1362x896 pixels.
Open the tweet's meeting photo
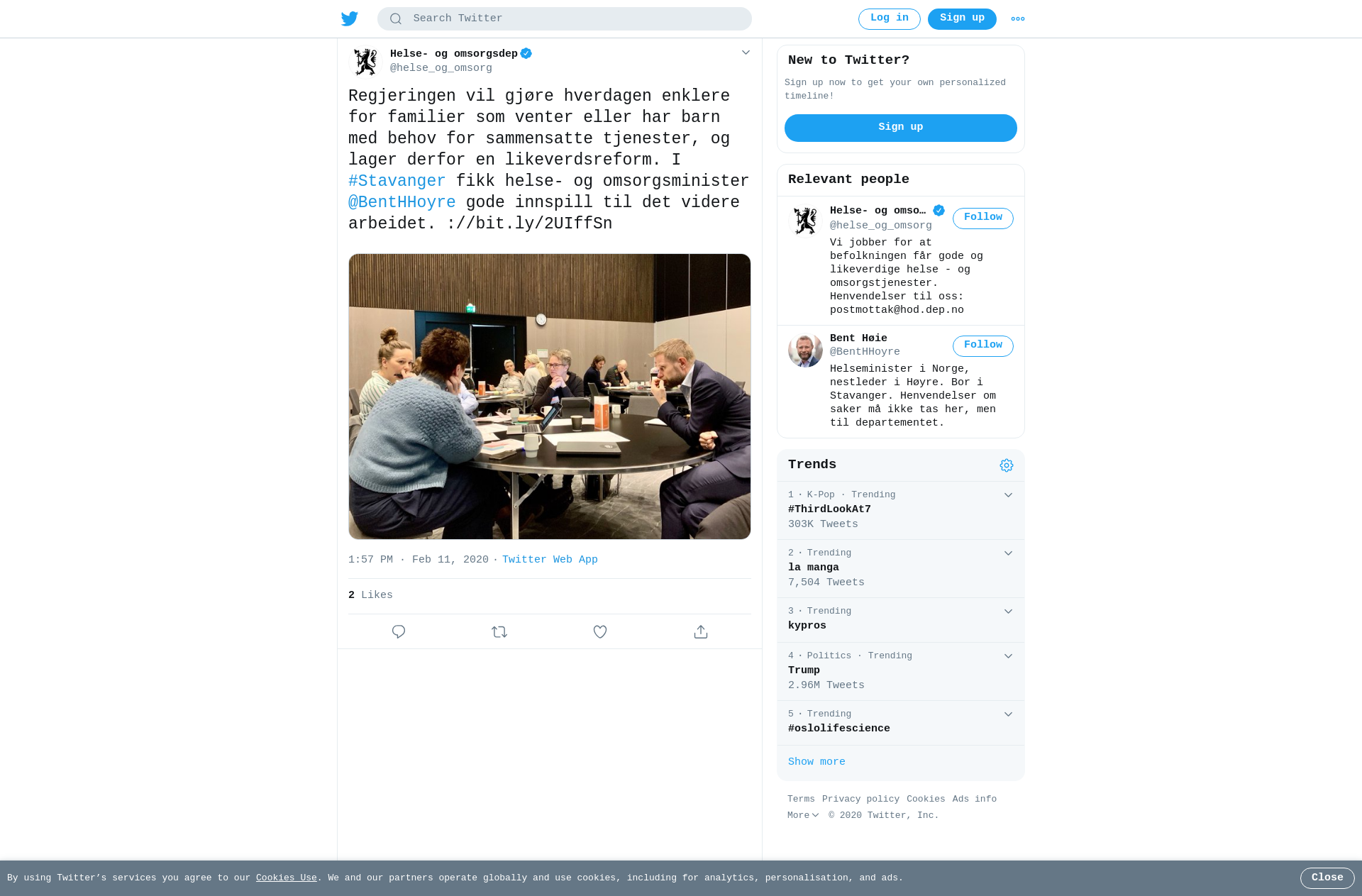pos(550,397)
